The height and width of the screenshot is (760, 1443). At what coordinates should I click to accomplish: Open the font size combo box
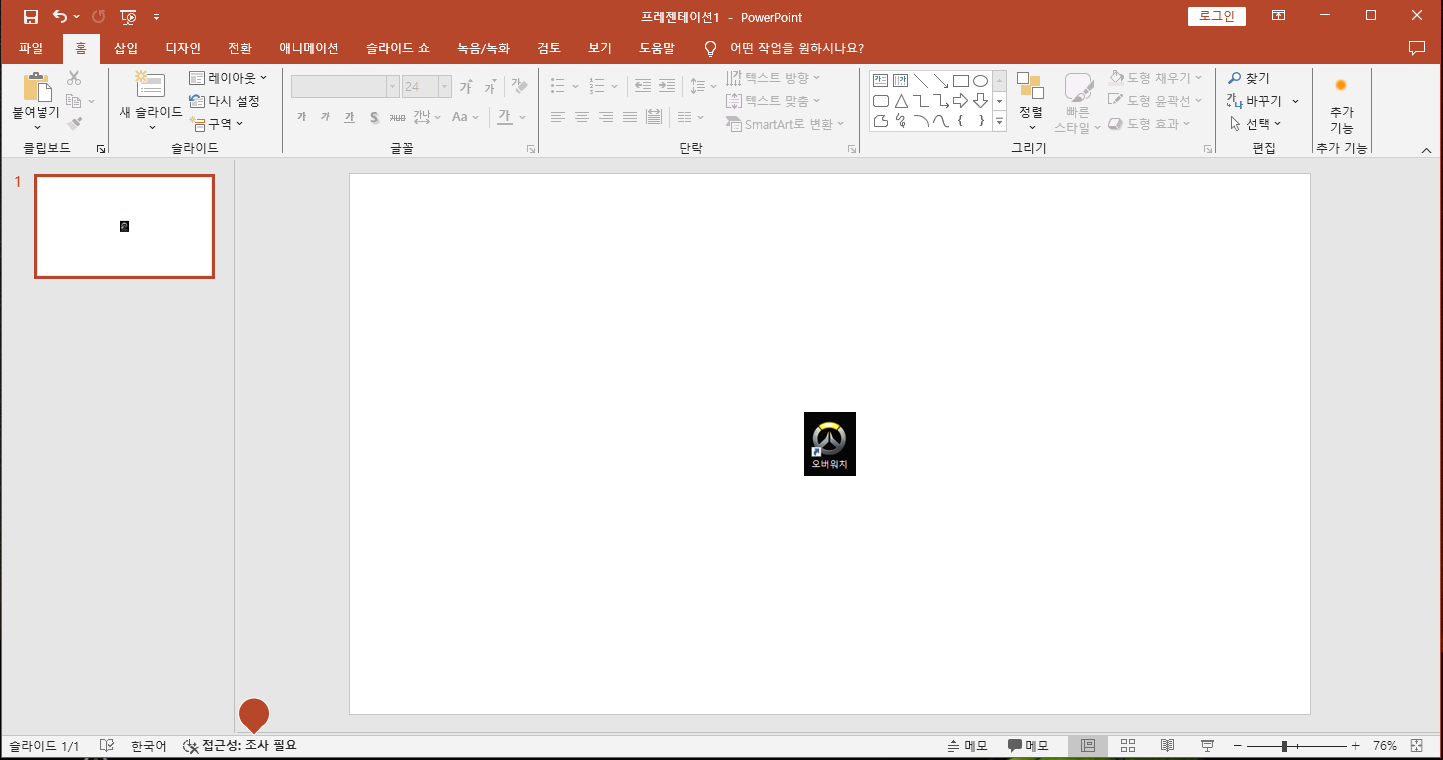tap(425, 87)
